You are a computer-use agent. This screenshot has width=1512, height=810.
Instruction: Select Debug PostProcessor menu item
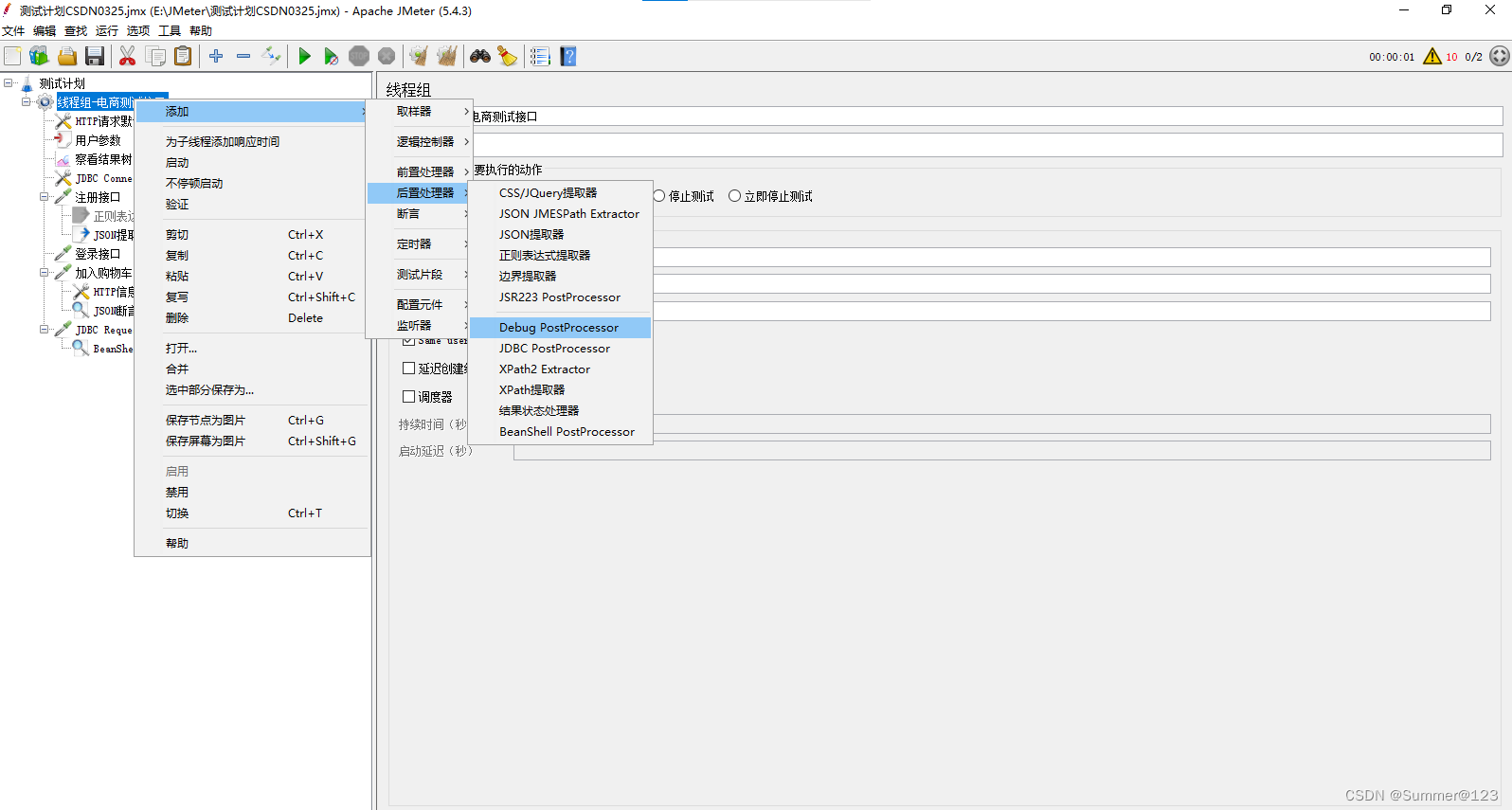pos(560,328)
